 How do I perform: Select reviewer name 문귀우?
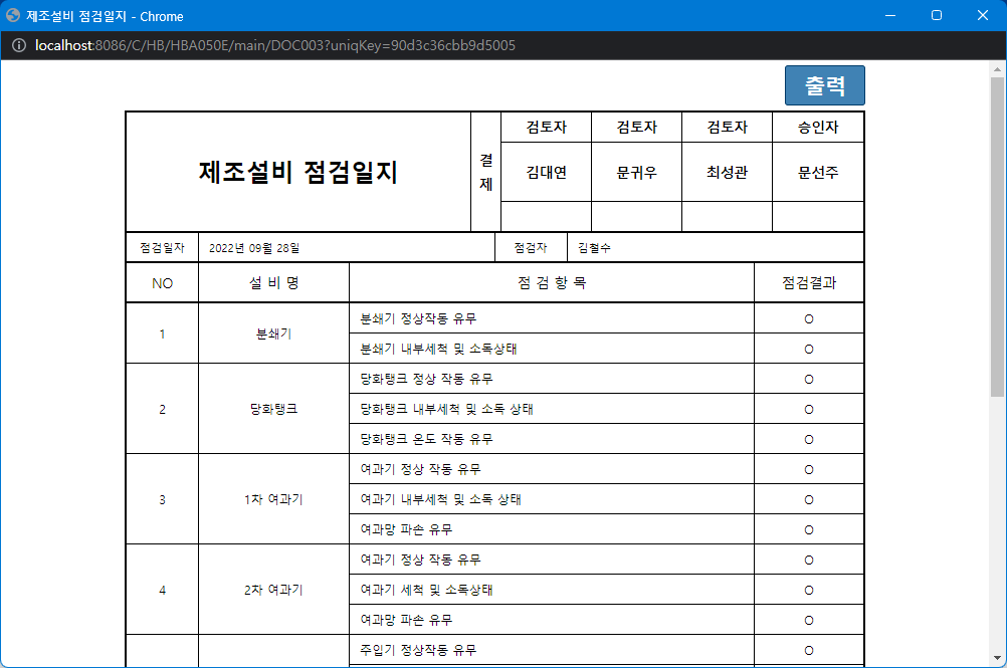[636, 173]
